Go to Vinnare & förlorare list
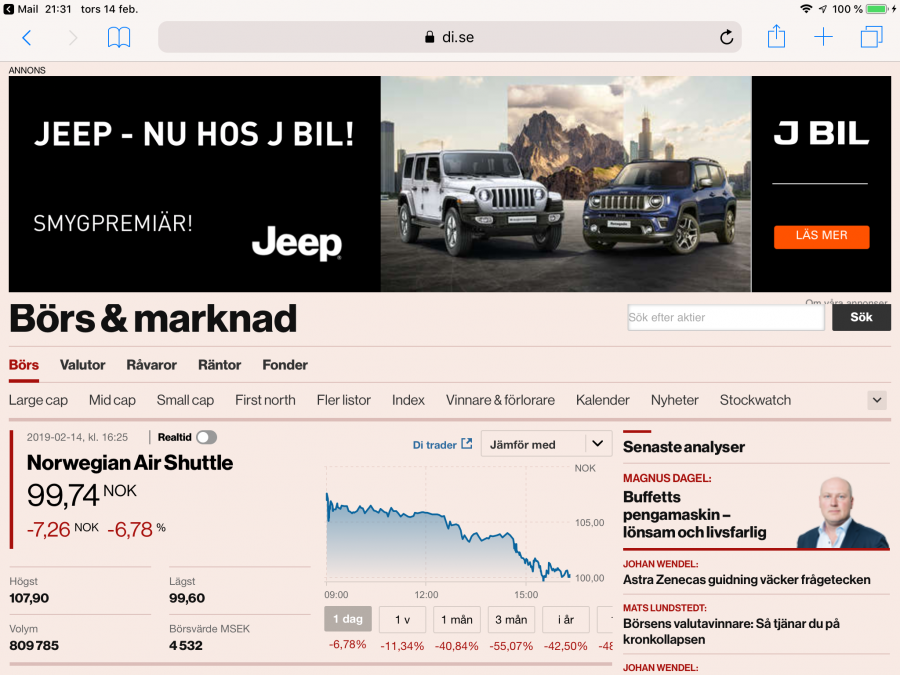The height and width of the screenshot is (675, 900). [500, 400]
